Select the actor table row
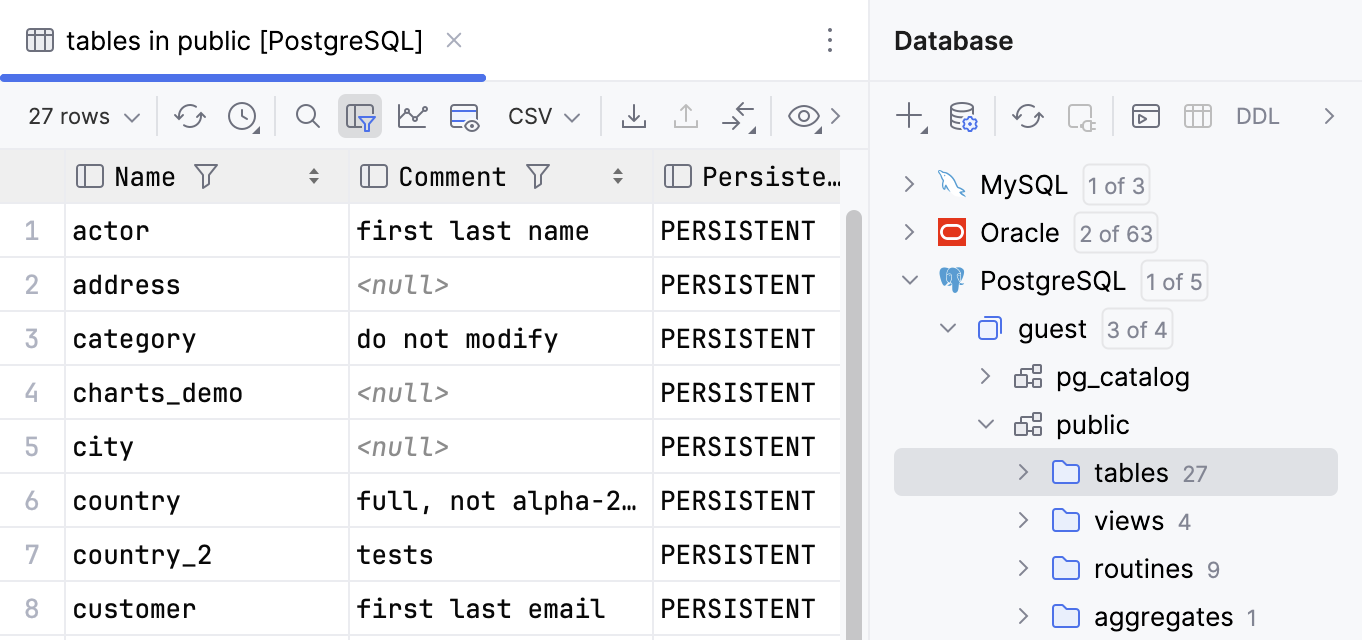The height and width of the screenshot is (640, 1362). [110, 230]
